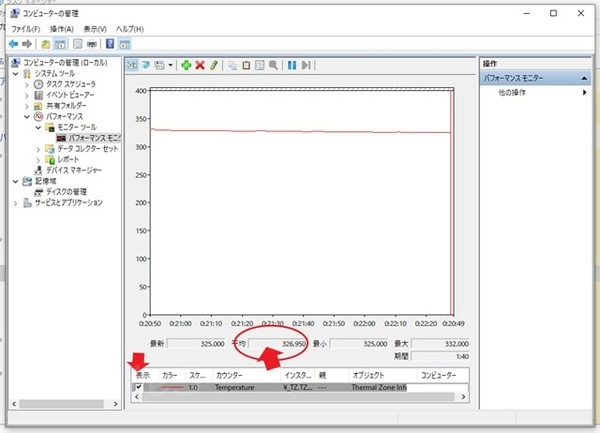Expand the 共有フォルダー node

tap(27, 106)
